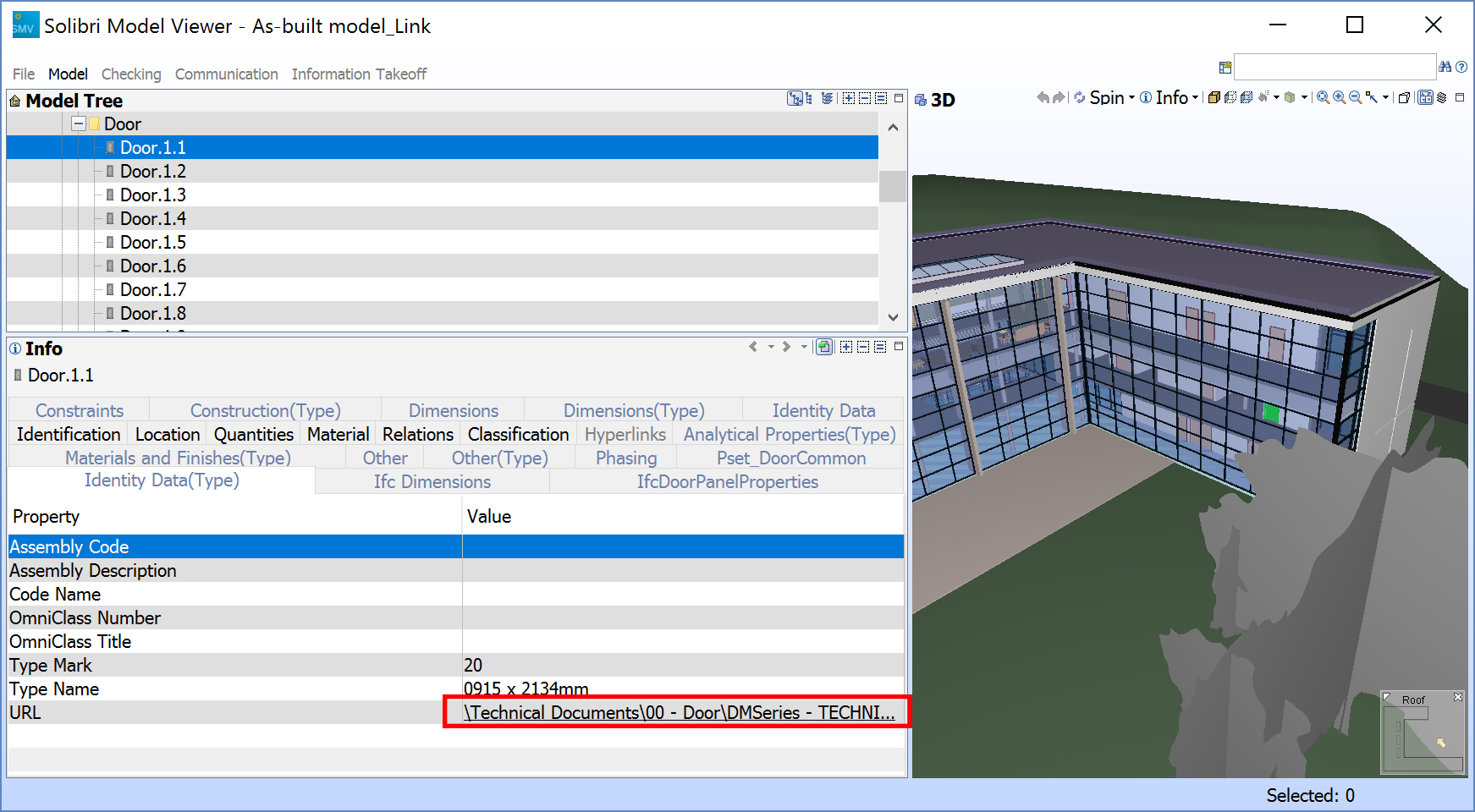Maximize the Info panel

899,346
